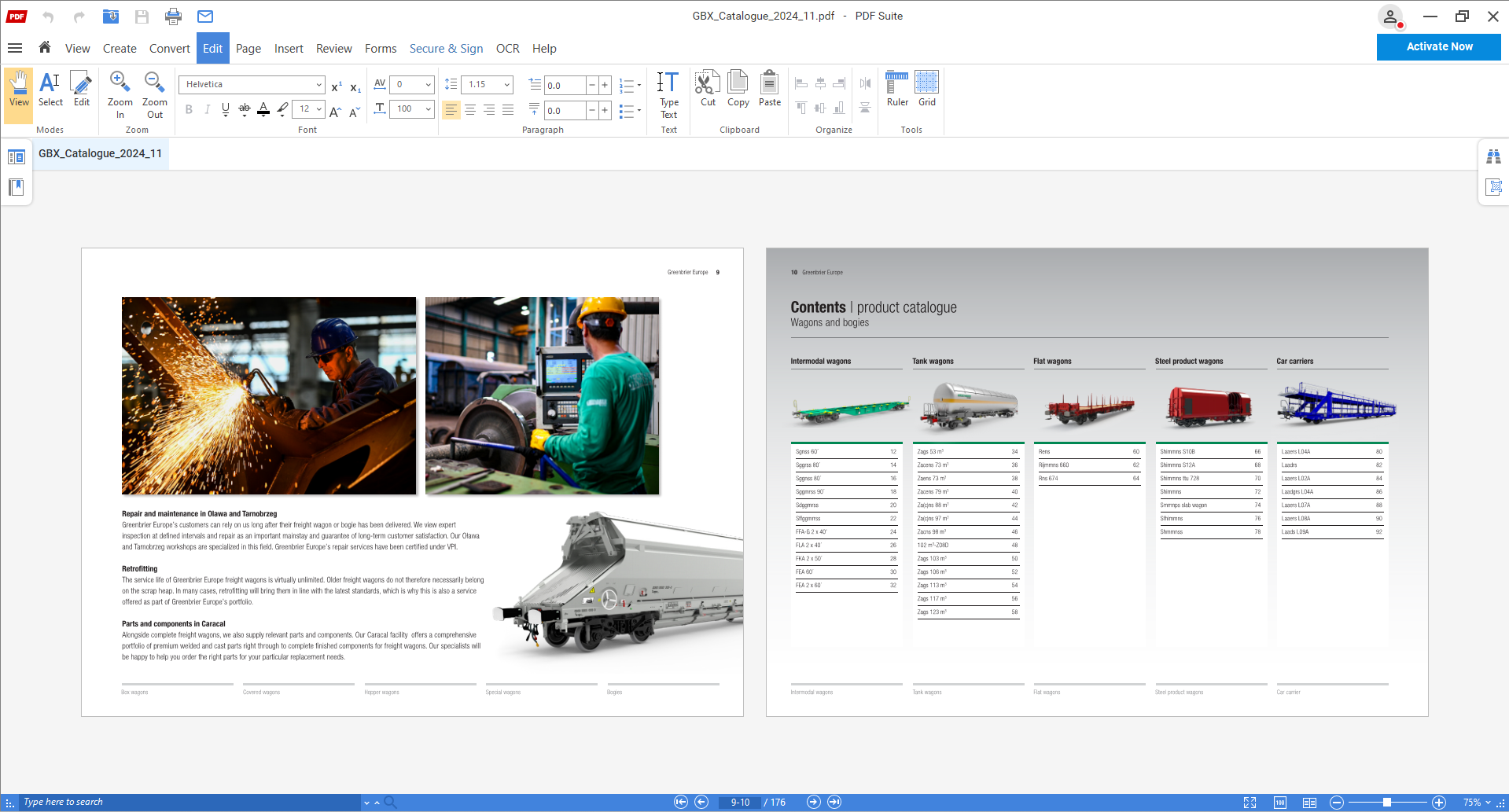The height and width of the screenshot is (812, 1509).
Task: Open the page thumbnails panel
Action: point(17,156)
